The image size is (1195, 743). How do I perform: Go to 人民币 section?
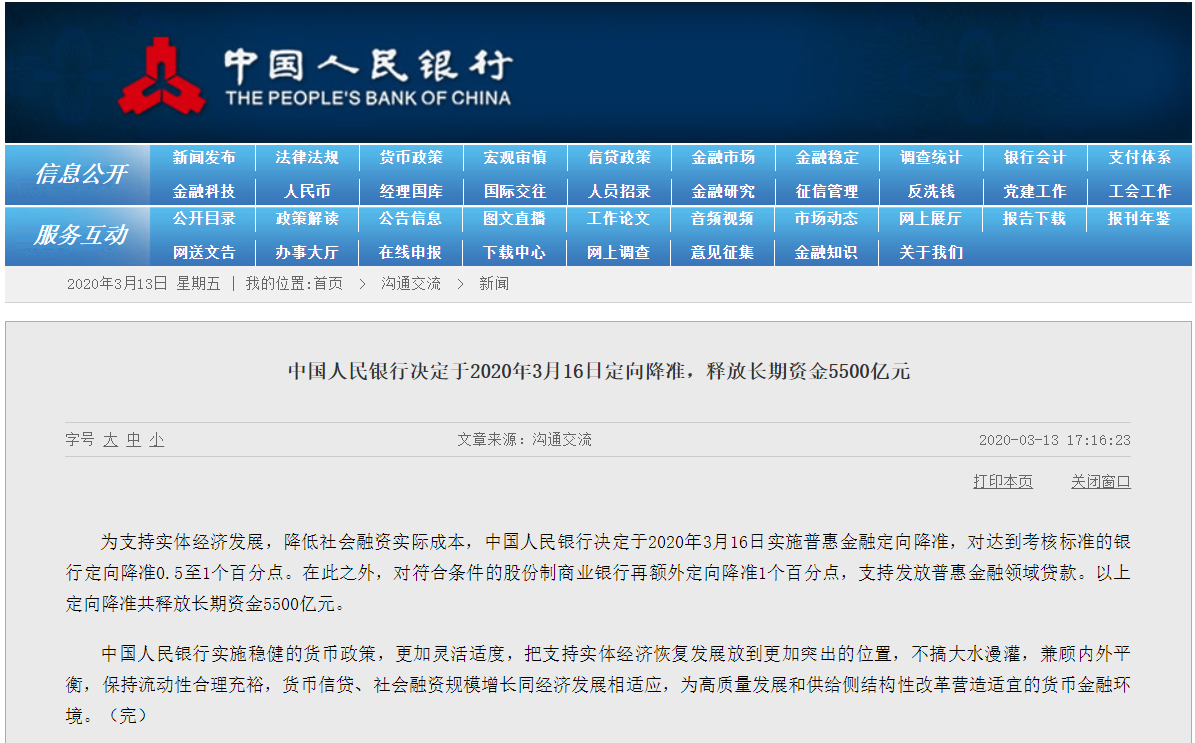(307, 191)
